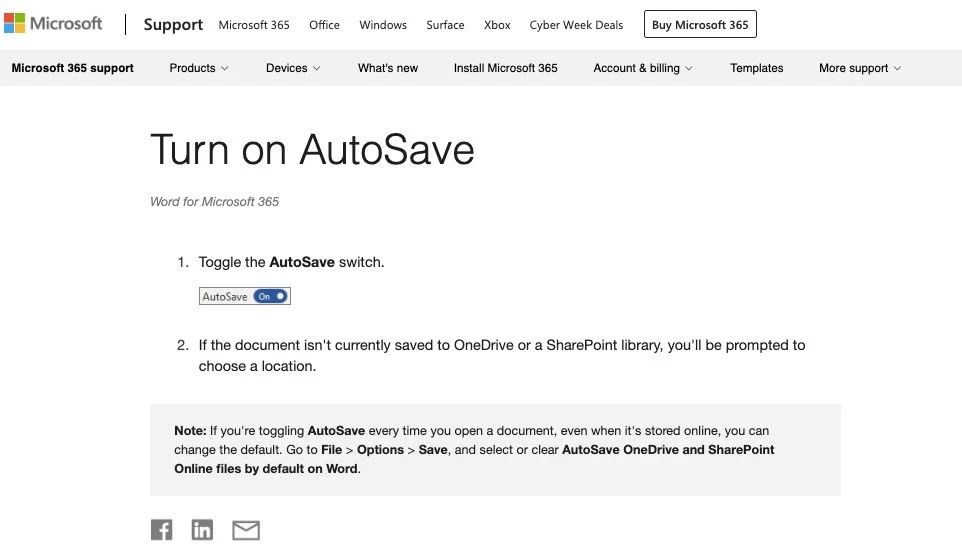Share this article via email icon
962x550 pixels.
[x=246, y=530]
